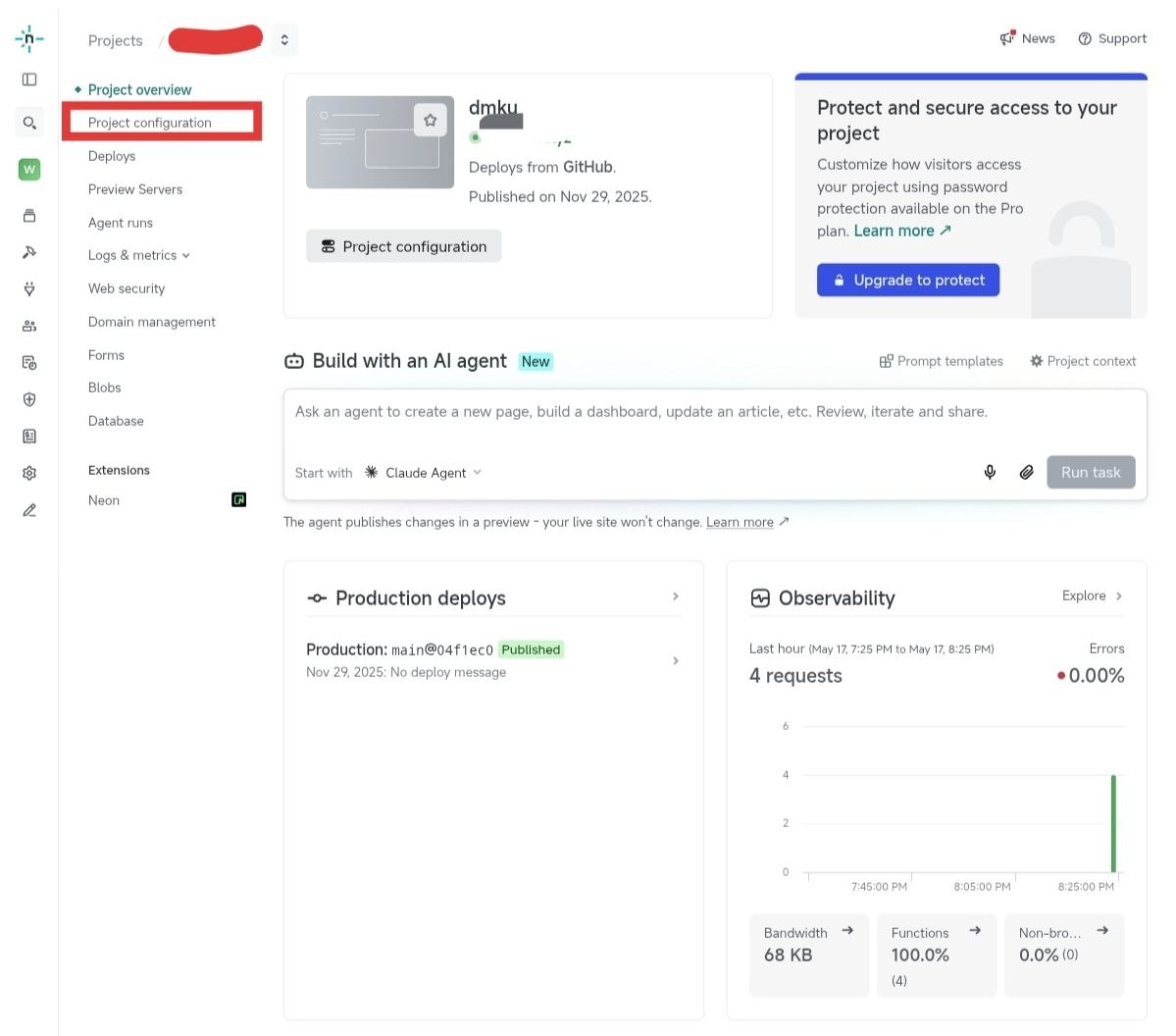Expand Production deploys chevron
Viewport: 1176px width, 1036px height.
[675, 596]
